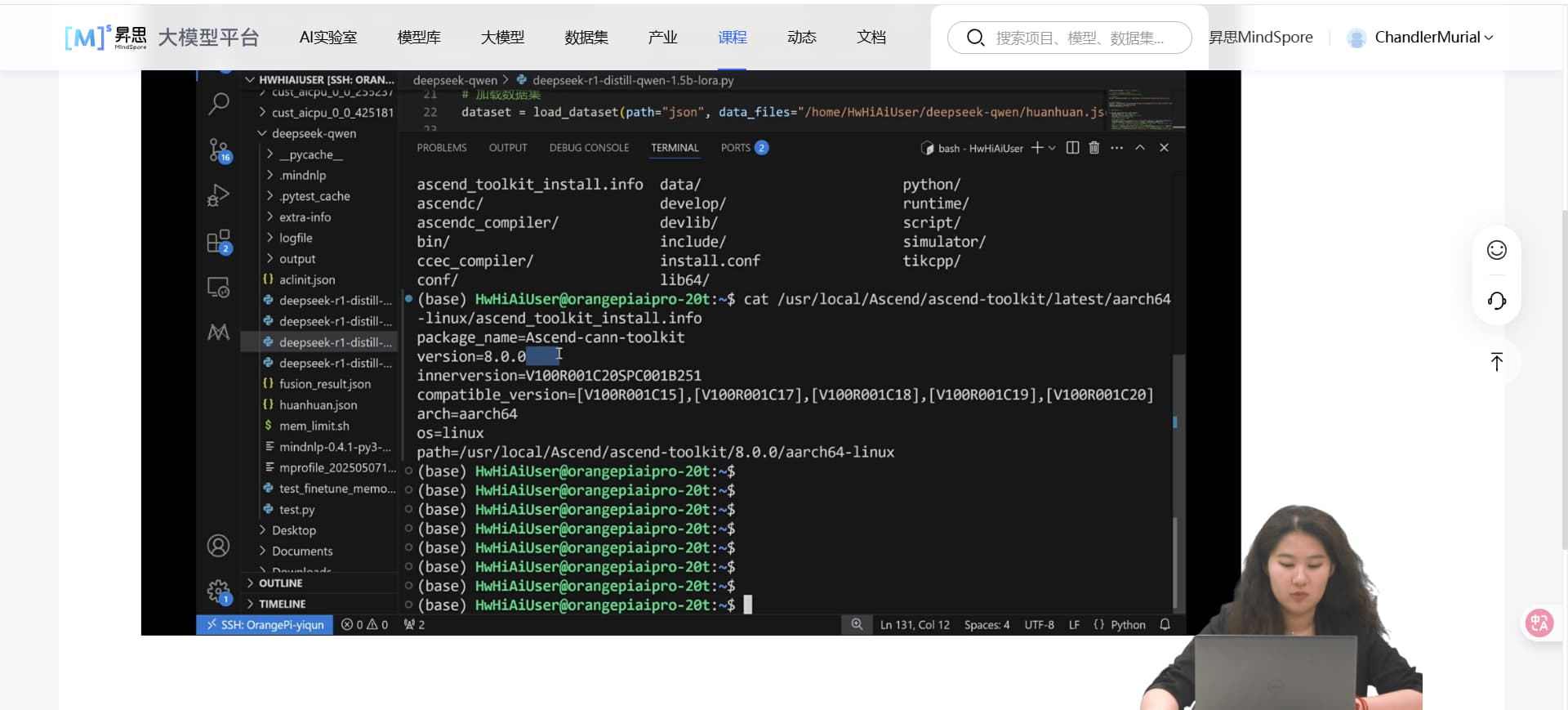Open the Extensions view icon
The image size is (1568, 710).
pos(218,241)
